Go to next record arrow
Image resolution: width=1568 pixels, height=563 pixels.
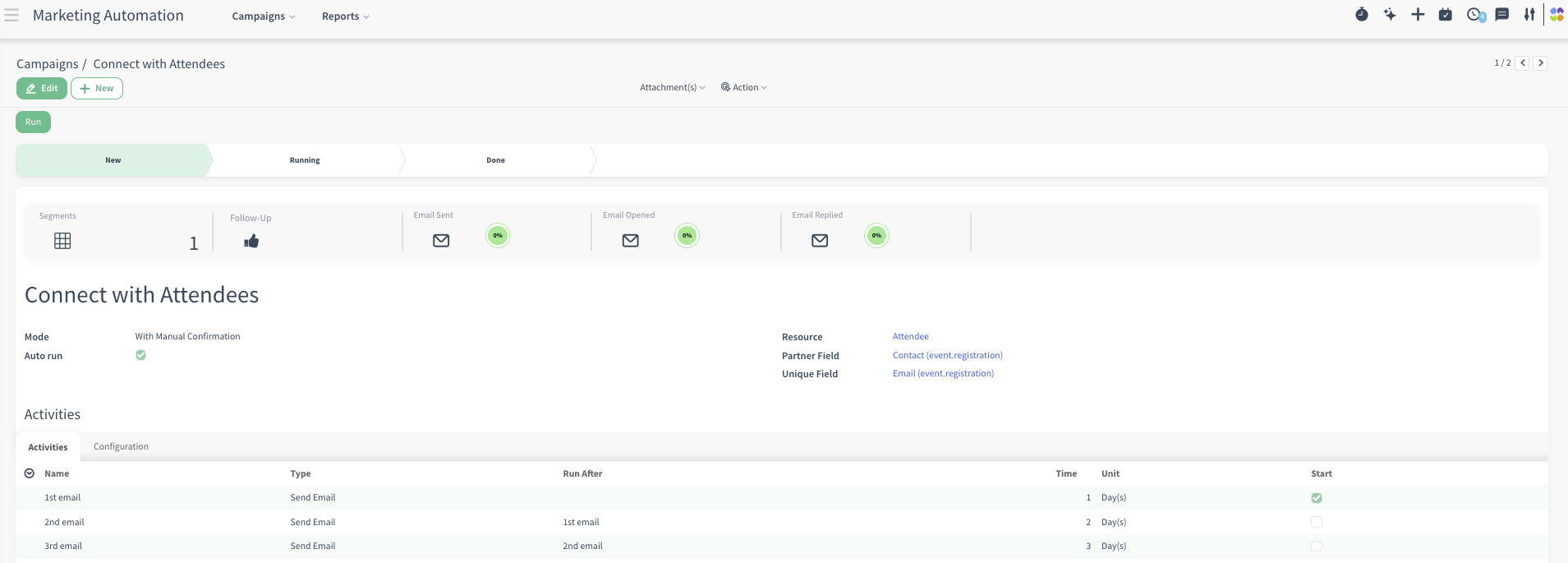pos(1541,63)
